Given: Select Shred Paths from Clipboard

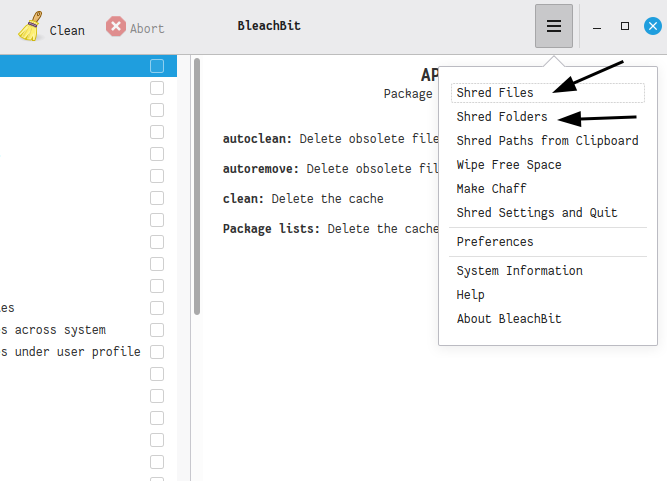Looking at the screenshot, I should [547, 141].
